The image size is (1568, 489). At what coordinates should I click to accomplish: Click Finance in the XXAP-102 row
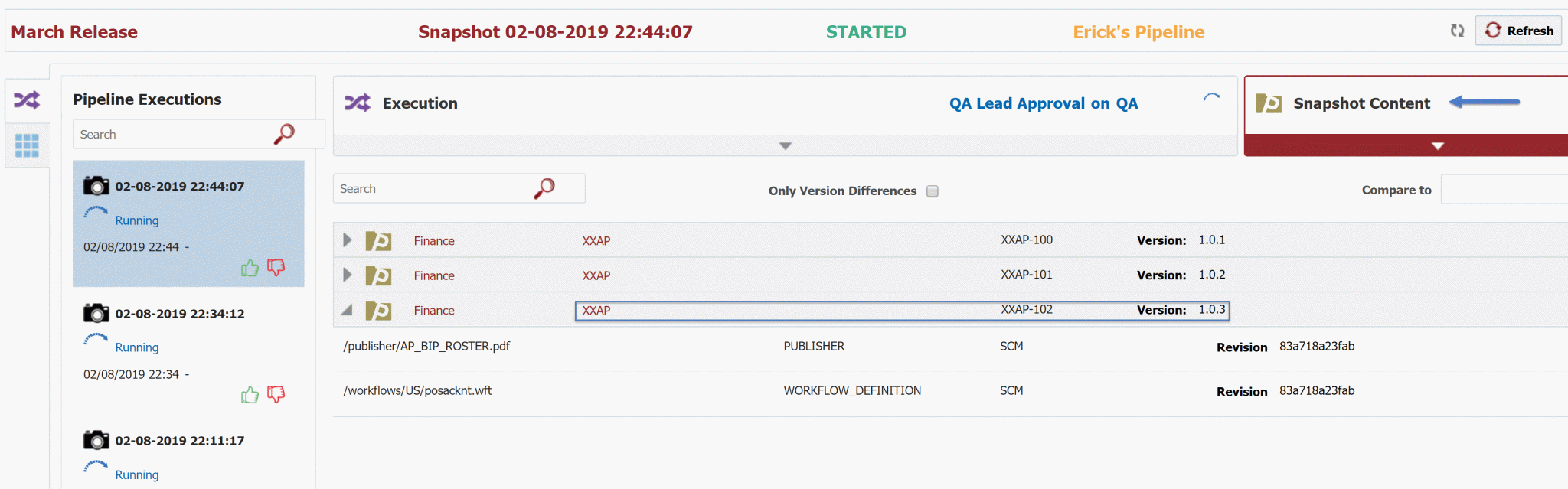(x=434, y=311)
